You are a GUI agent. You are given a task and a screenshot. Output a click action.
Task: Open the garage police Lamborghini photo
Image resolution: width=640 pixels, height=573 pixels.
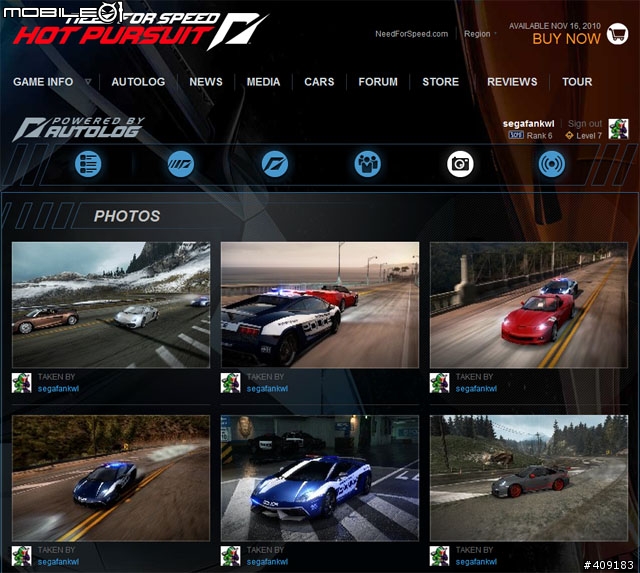(320, 478)
